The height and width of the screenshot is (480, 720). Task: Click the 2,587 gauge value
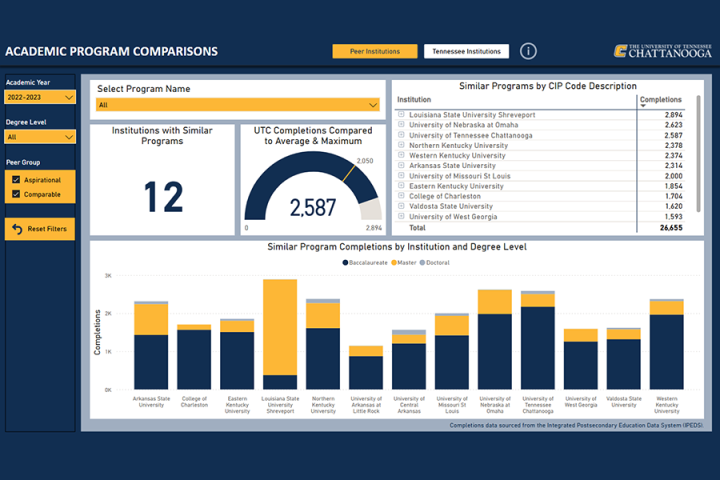[313, 208]
